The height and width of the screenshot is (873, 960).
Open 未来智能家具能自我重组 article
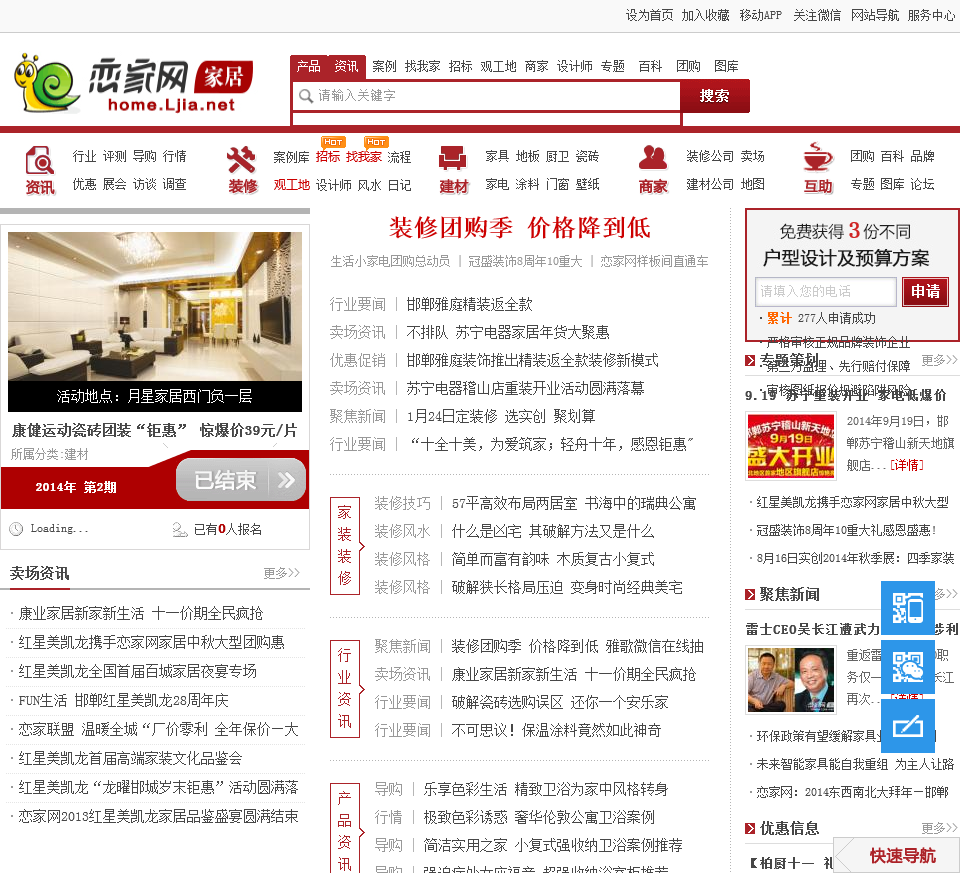pos(855,764)
